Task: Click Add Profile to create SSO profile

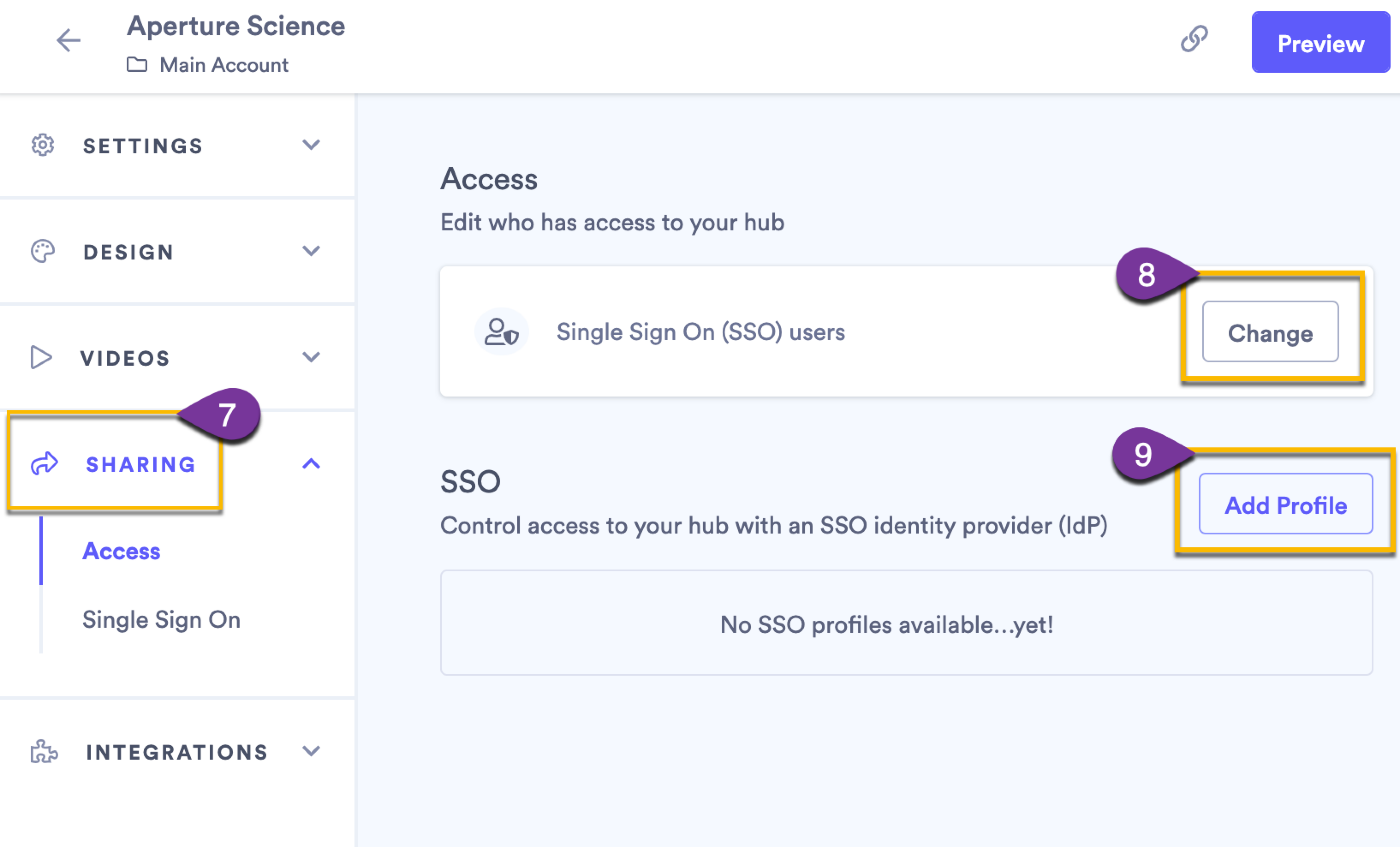Action: pyautogui.click(x=1286, y=505)
